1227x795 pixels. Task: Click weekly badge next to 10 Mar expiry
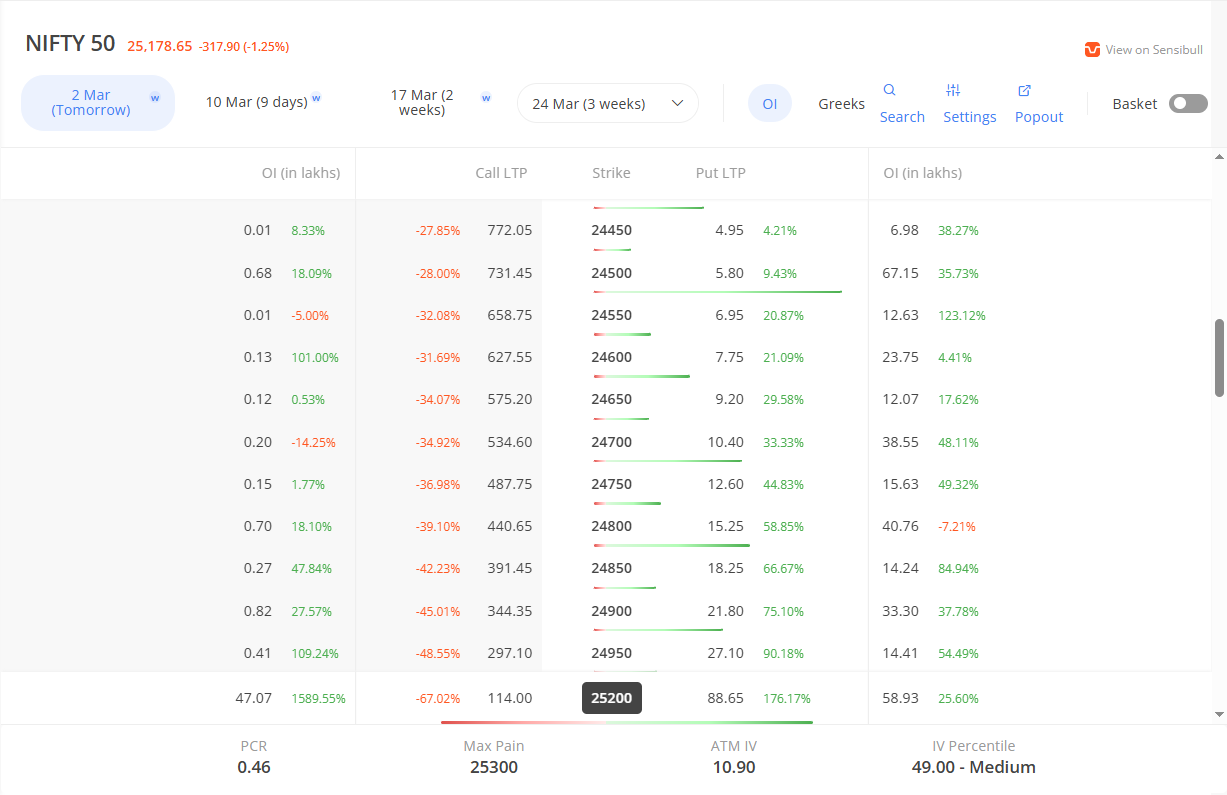[316, 98]
